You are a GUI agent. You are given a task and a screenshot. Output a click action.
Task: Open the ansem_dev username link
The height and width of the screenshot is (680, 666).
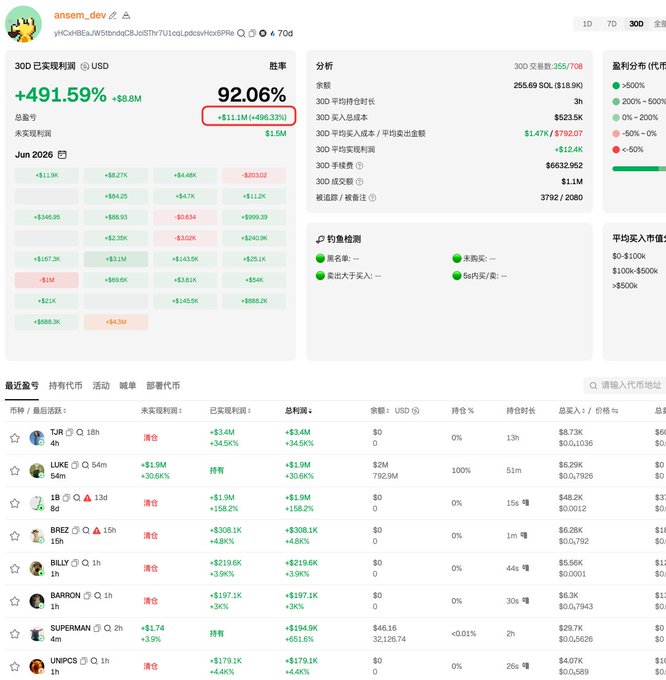click(x=80, y=15)
